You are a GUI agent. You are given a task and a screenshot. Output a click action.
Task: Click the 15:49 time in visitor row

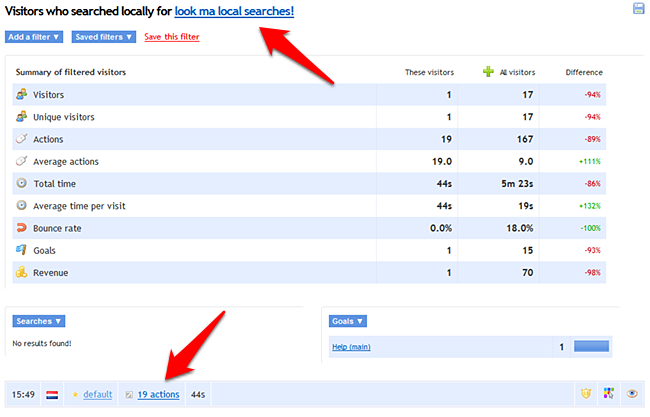coord(23,395)
